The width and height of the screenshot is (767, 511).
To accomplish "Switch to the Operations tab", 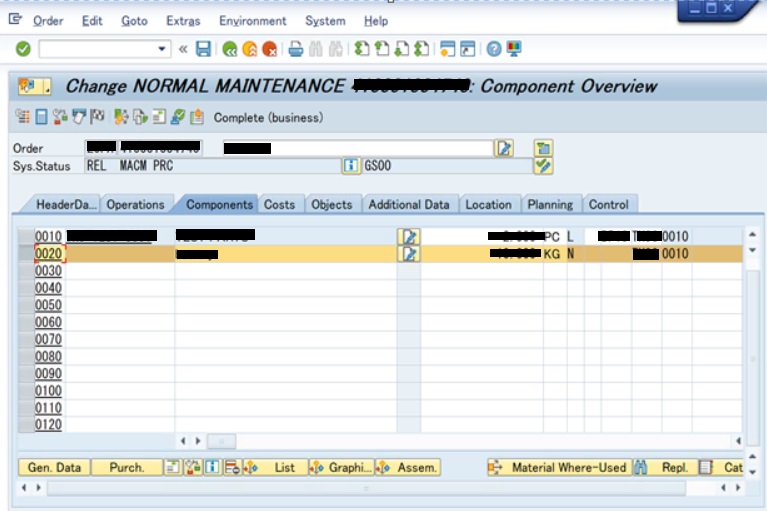I will coord(135,205).
